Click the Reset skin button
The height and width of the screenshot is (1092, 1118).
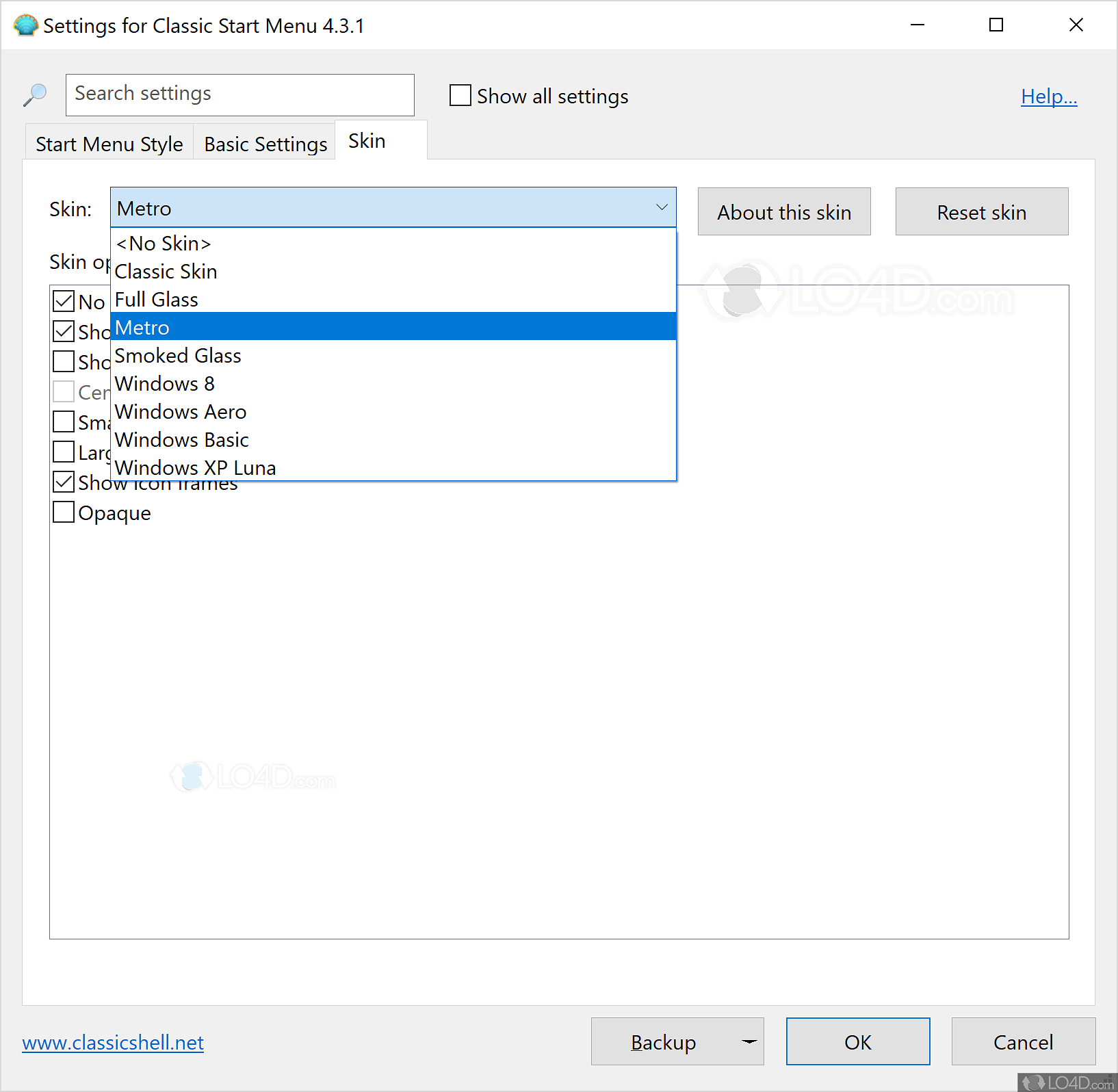coord(982,211)
